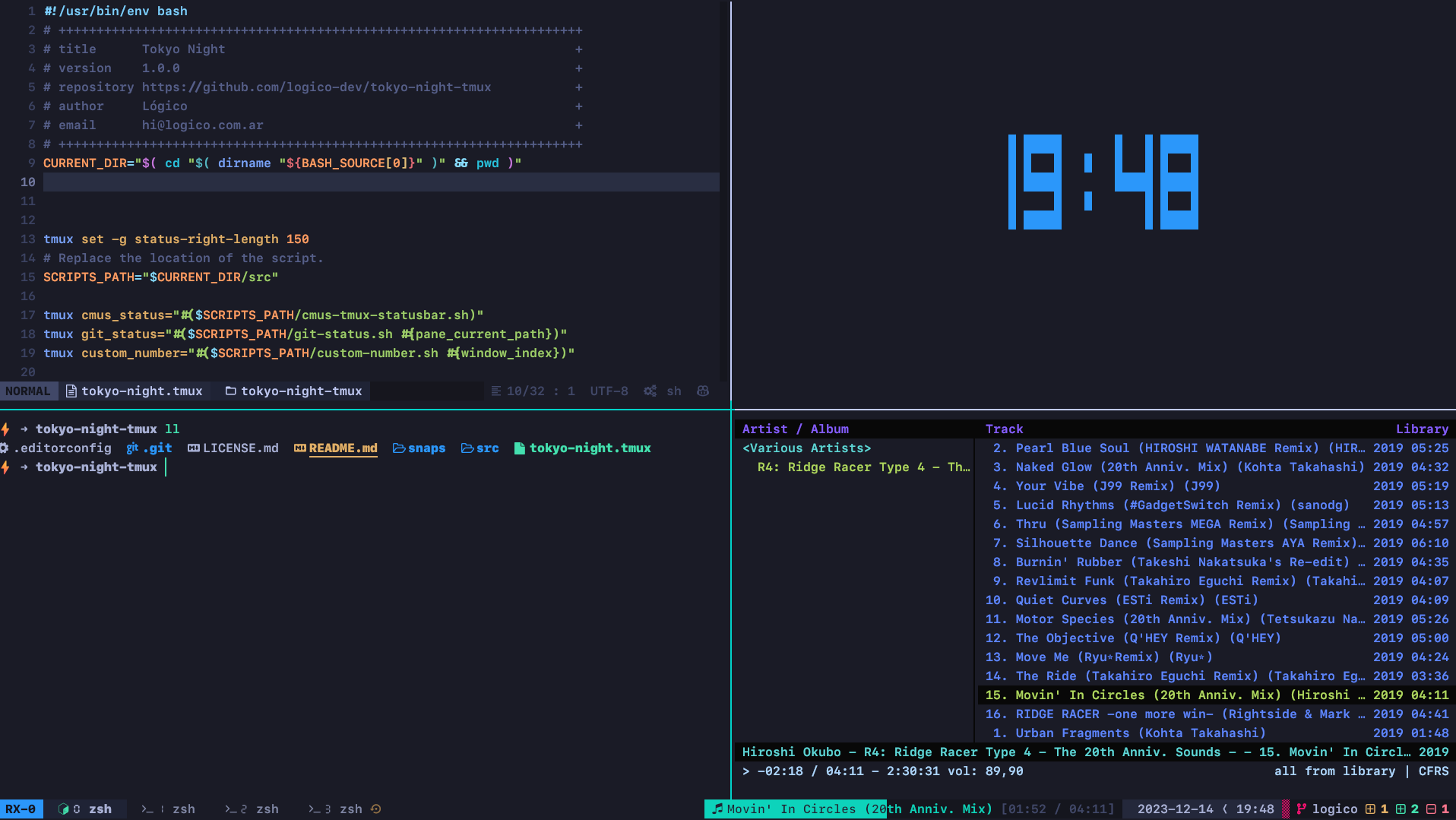Image resolution: width=1456 pixels, height=820 pixels.
Task: Click the line-position icon before 10/32
Action: tap(496, 391)
